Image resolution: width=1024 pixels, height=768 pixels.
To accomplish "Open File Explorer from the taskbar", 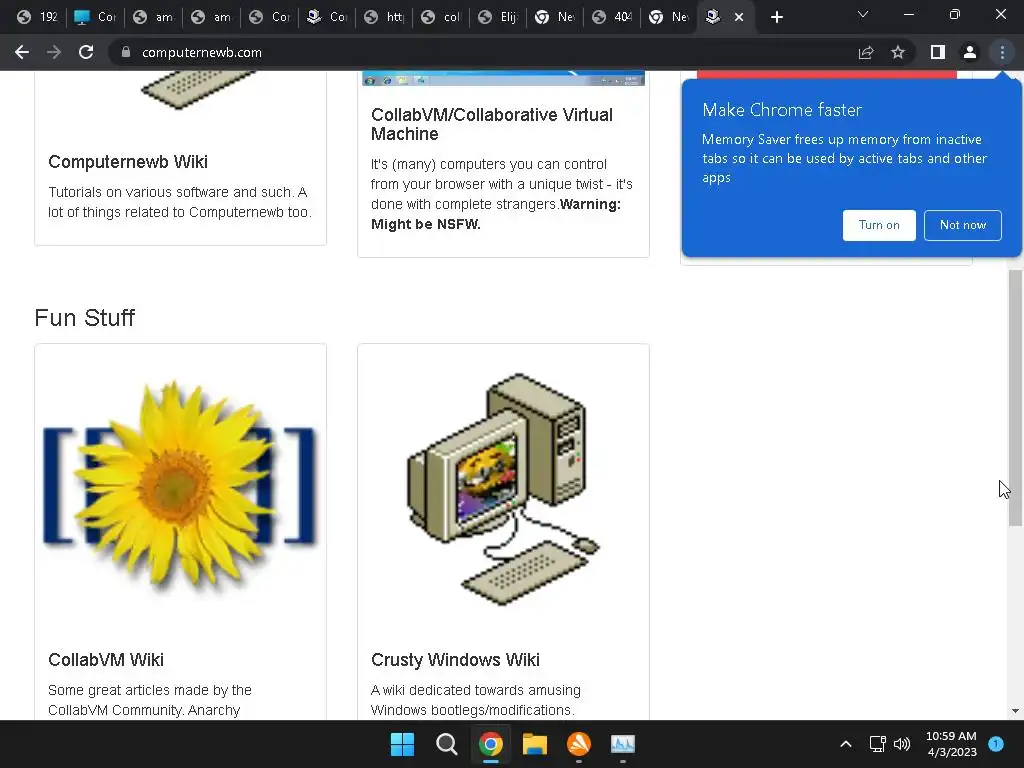I will [535, 744].
